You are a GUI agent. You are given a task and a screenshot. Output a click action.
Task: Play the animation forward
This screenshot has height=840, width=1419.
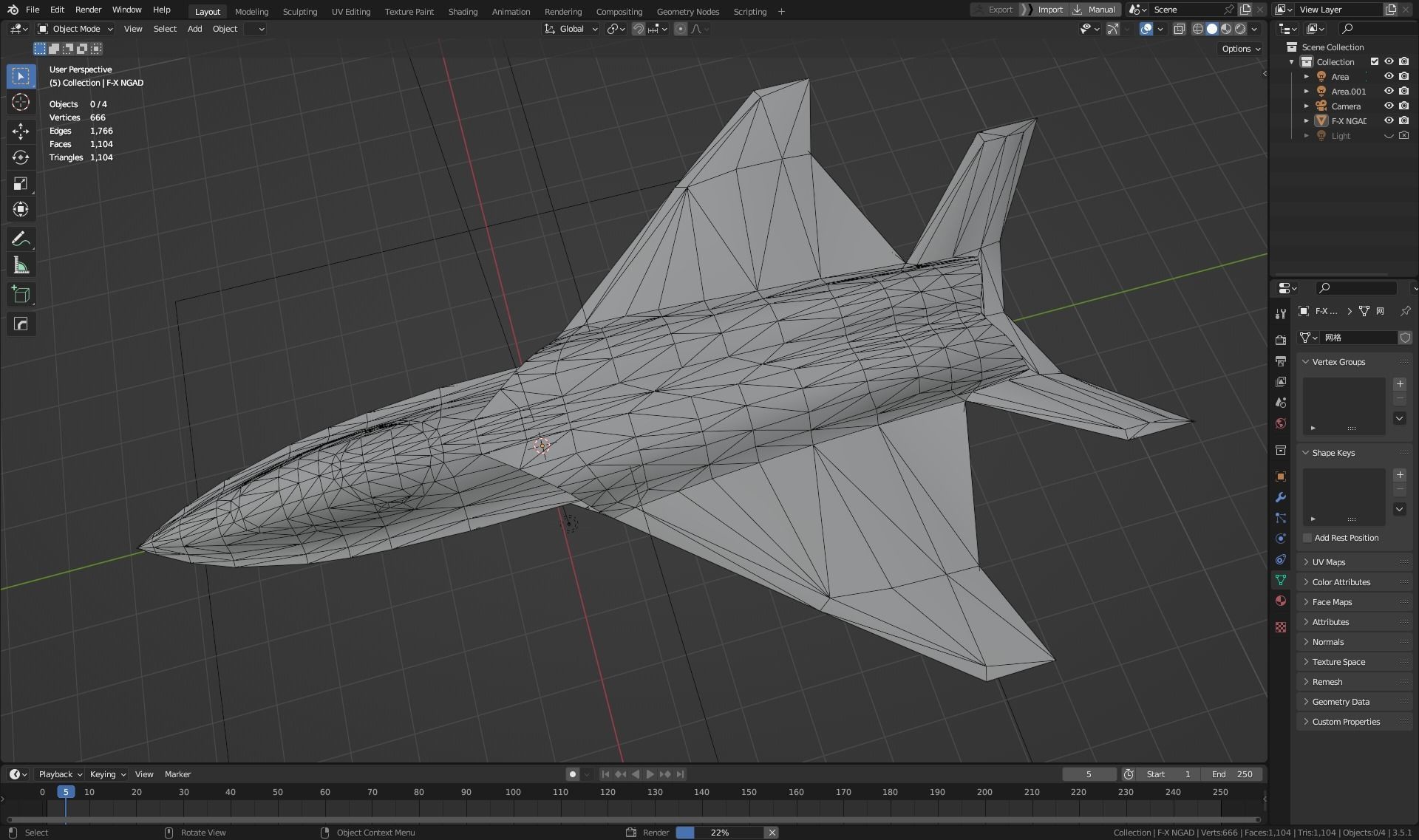[x=650, y=774]
